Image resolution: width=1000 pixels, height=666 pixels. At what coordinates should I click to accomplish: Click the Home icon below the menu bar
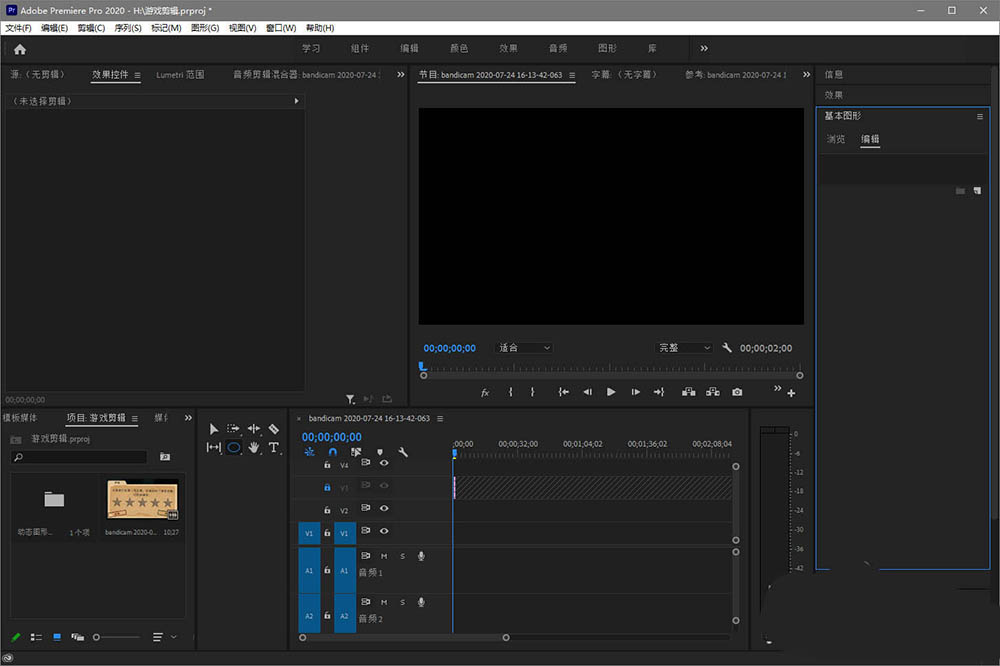20,49
